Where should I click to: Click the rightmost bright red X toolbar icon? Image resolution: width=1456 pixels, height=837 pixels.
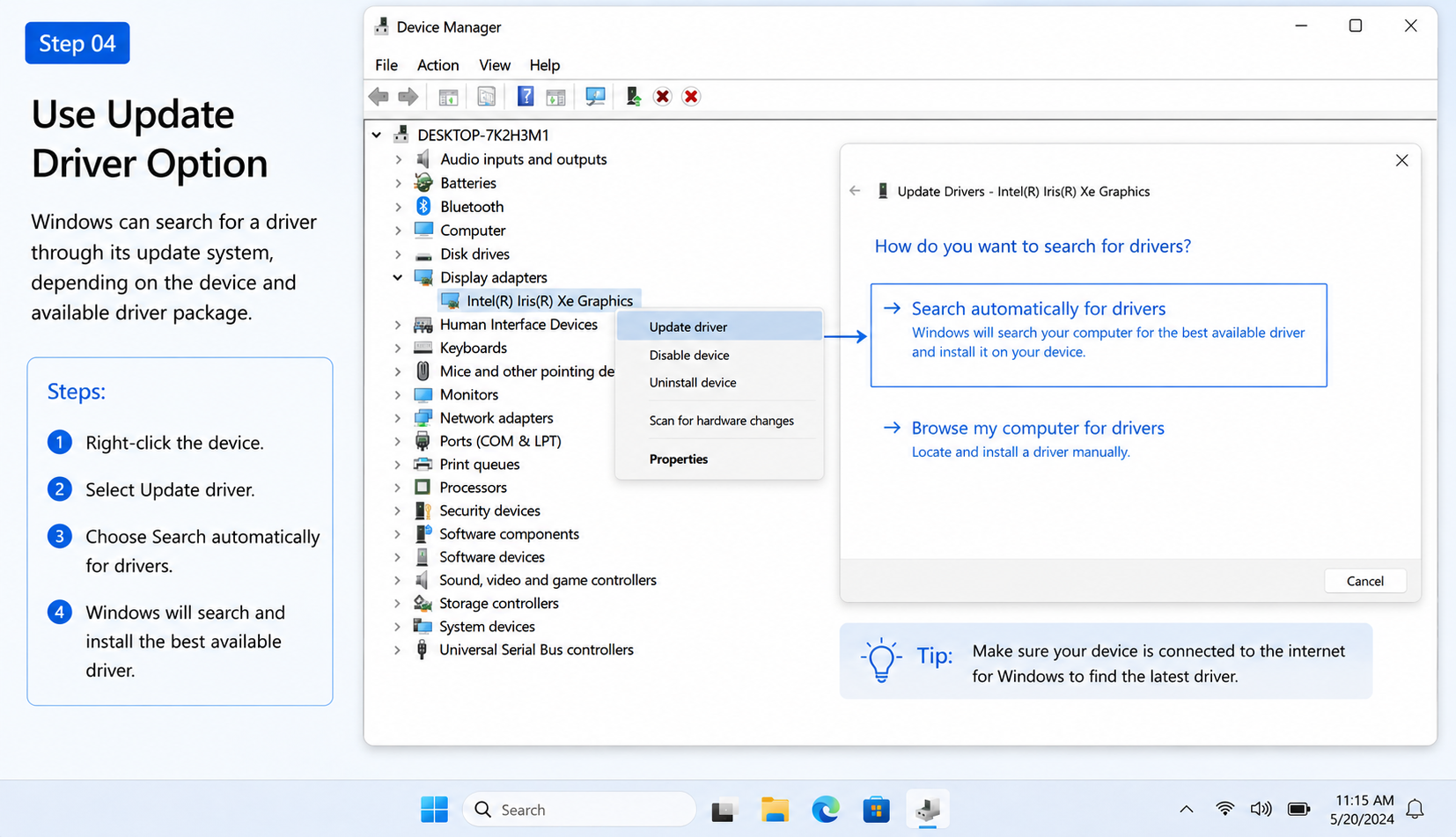point(691,97)
